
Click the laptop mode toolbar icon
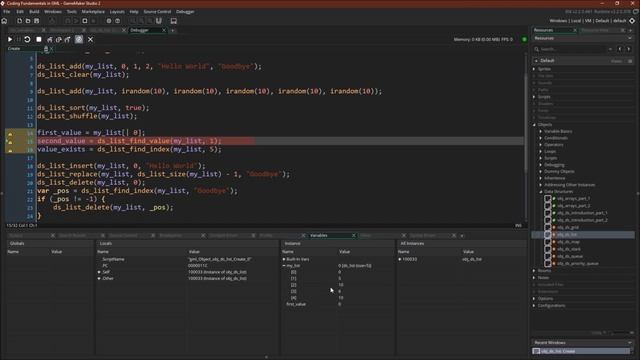pos(173,21)
